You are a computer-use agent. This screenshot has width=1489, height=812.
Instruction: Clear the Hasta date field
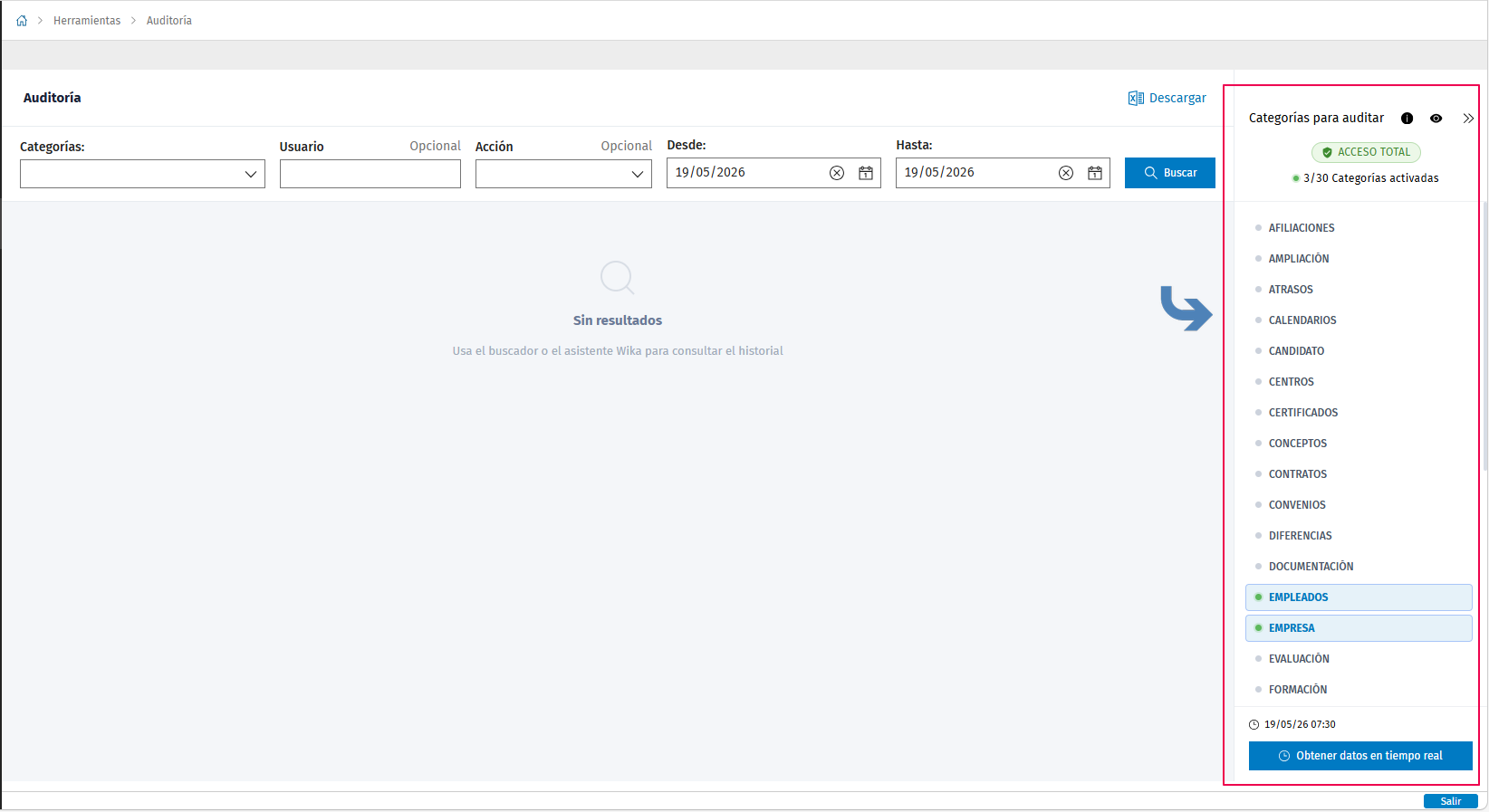click(1066, 173)
